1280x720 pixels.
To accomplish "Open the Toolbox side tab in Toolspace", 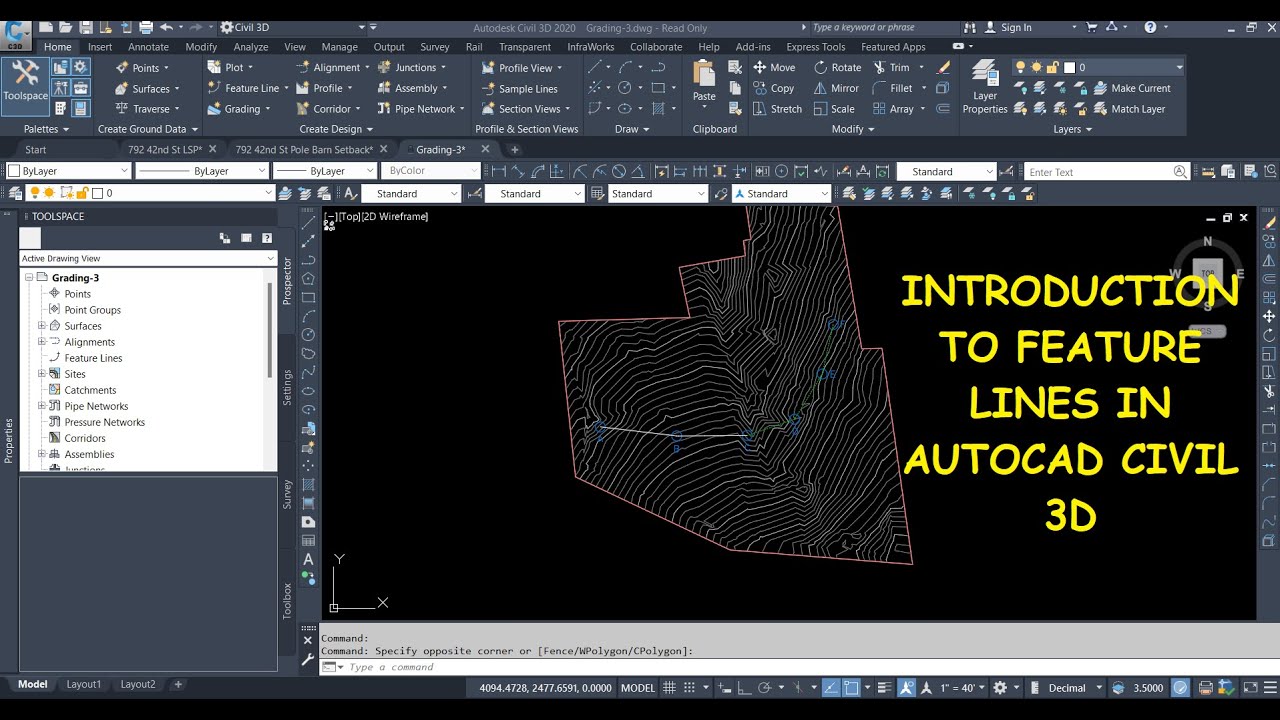I will point(288,600).
